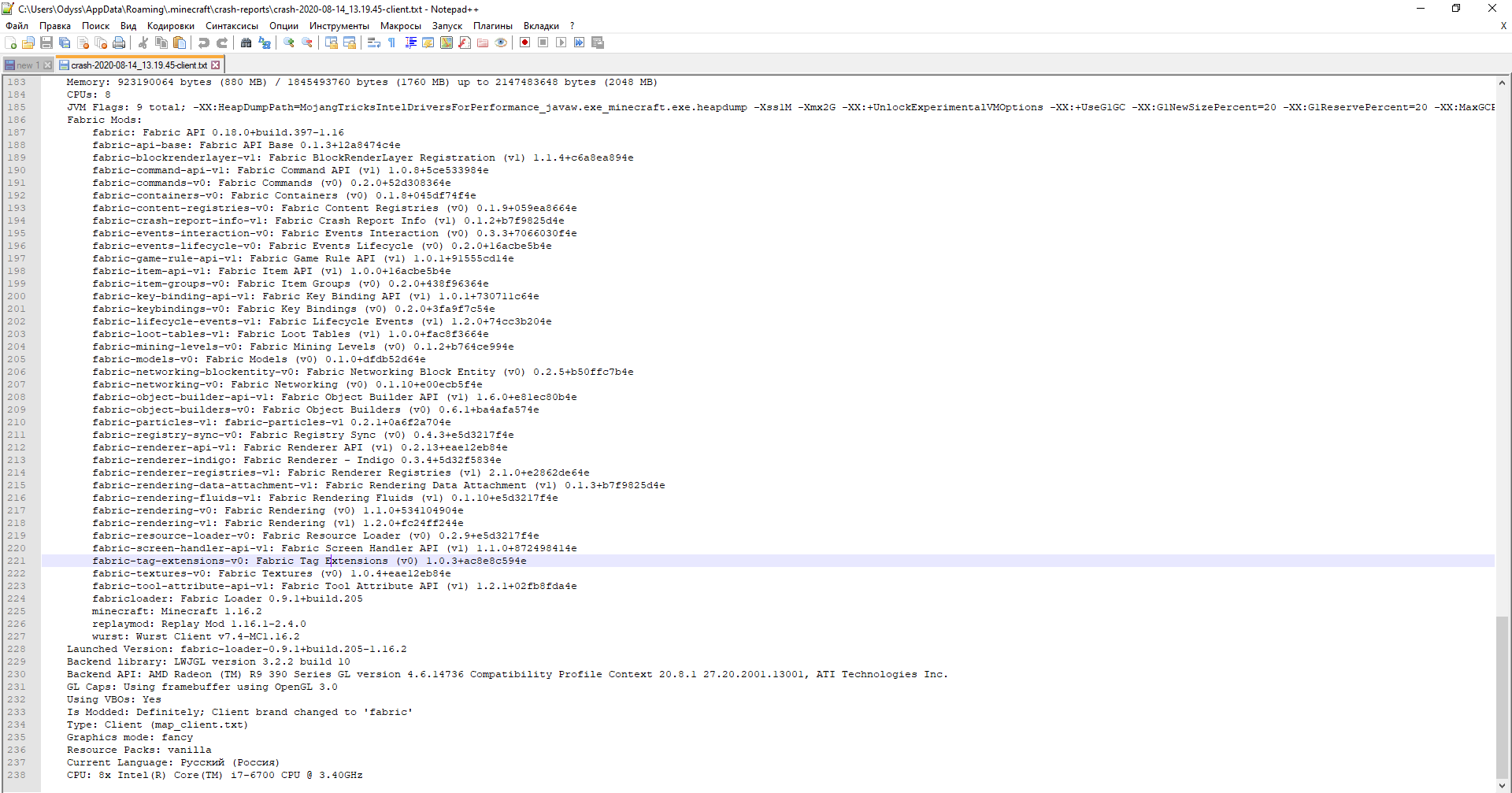Start recording a macro

525,43
